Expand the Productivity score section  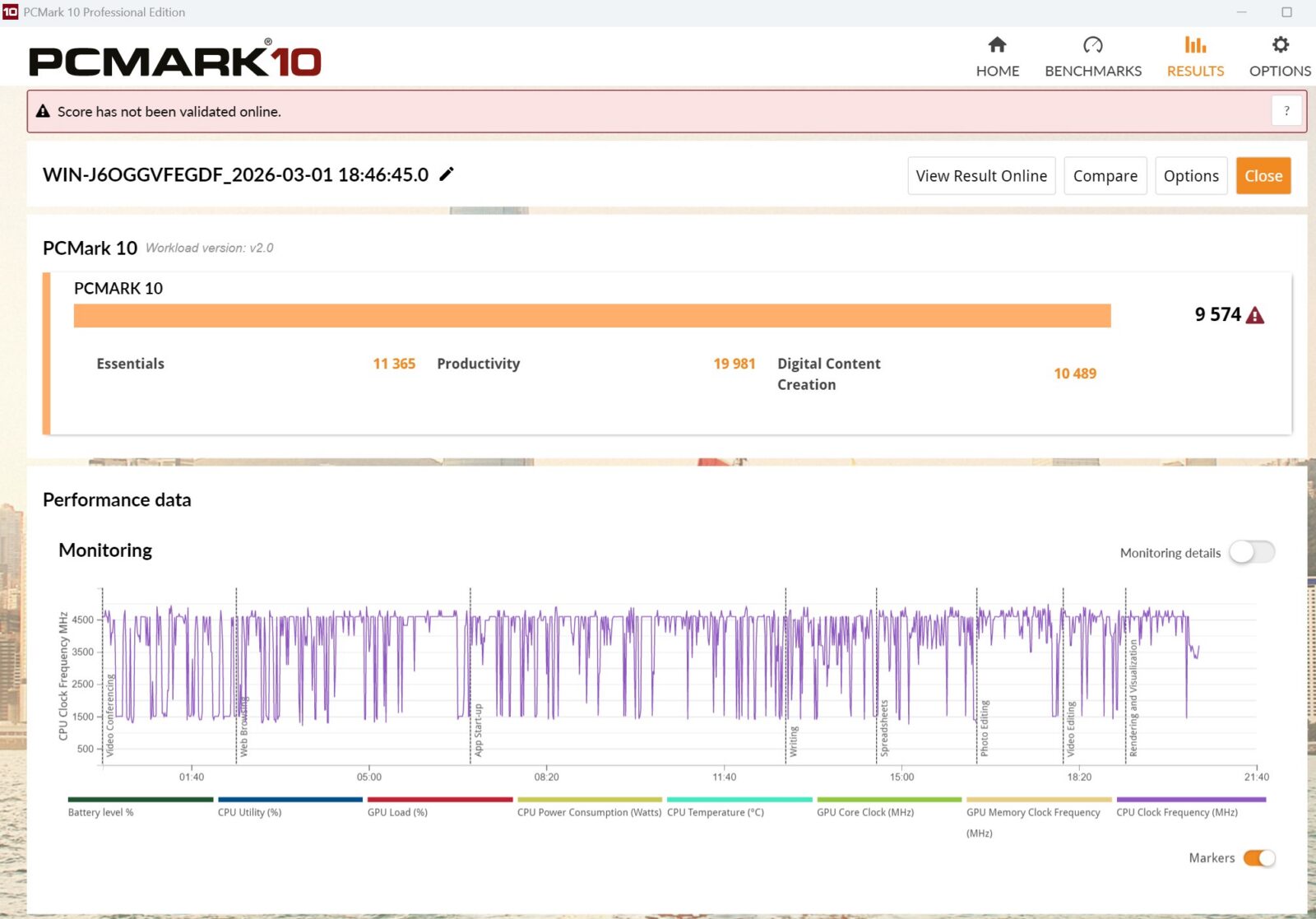[x=478, y=364]
